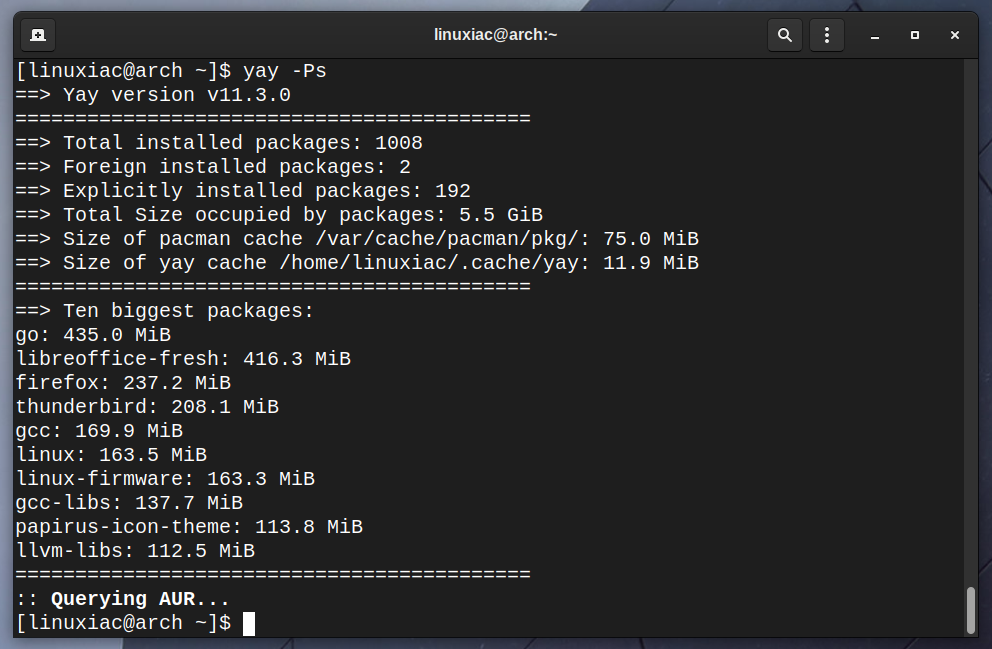Click the pacman cache size line
992x649 pixels.
pos(357,239)
